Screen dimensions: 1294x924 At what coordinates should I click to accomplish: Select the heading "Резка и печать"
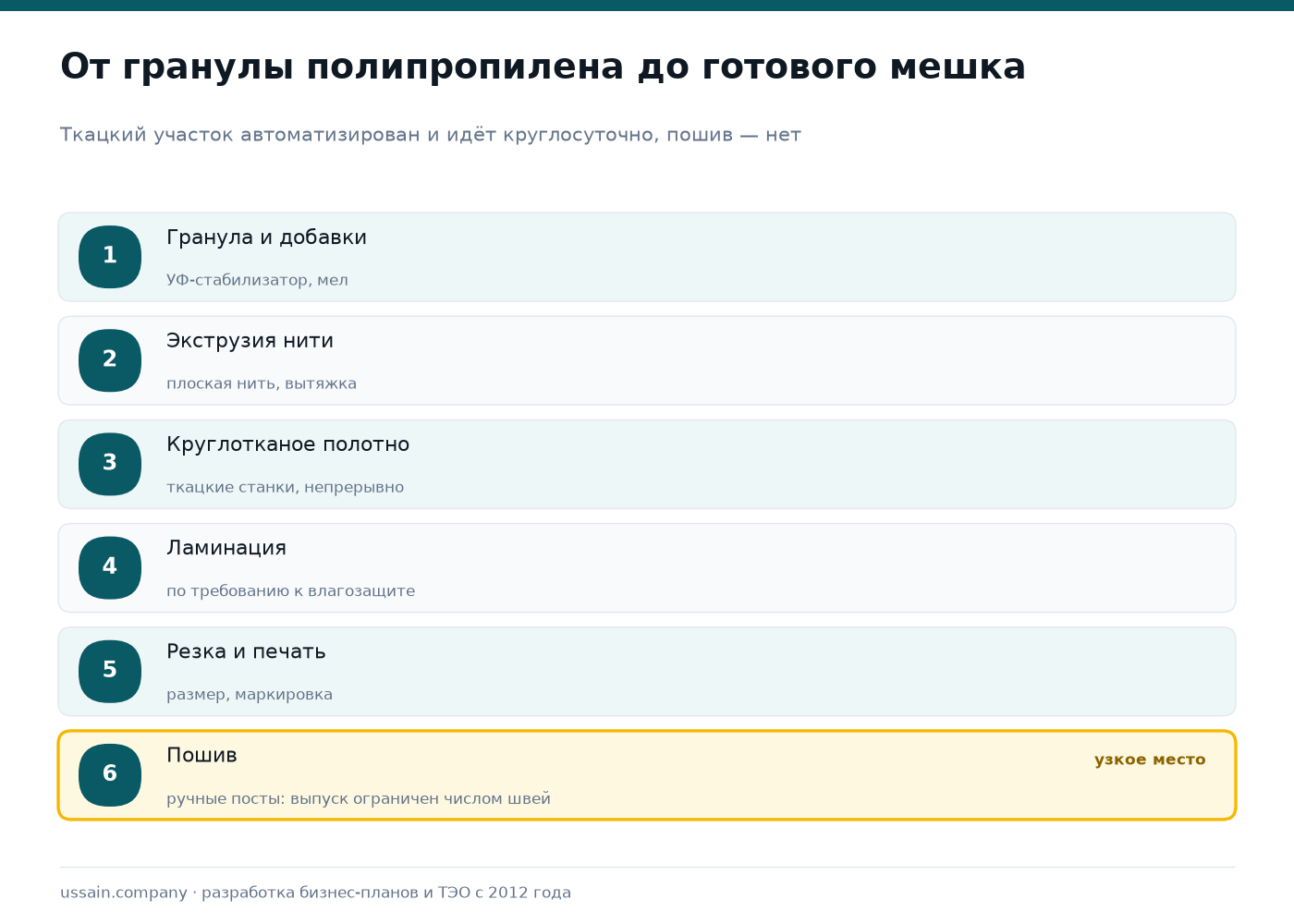pos(246,651)
